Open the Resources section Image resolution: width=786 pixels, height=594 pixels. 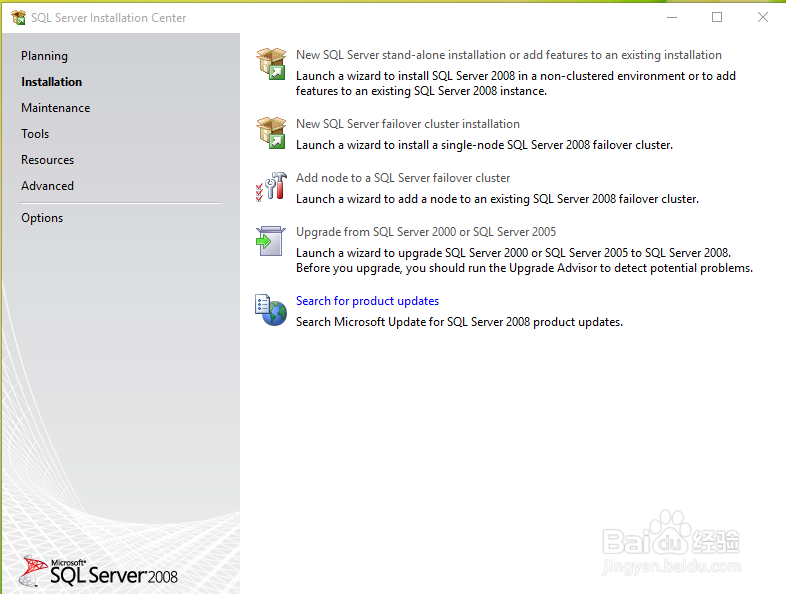pos(48,160)
